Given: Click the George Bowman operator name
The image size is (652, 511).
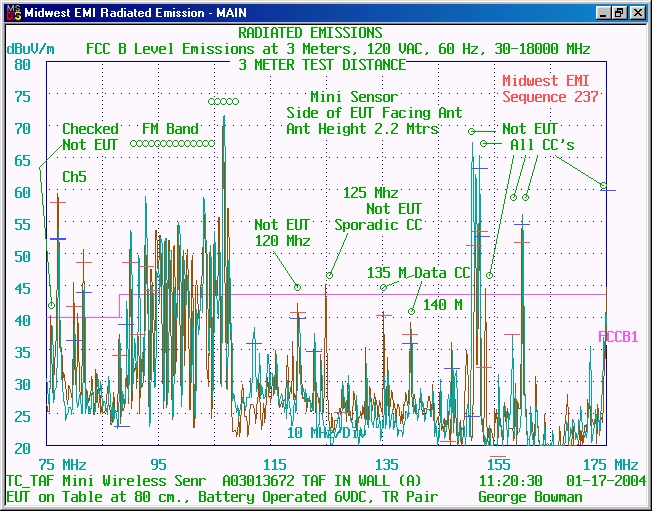Looking at the screenshot, I should [530, 497].
